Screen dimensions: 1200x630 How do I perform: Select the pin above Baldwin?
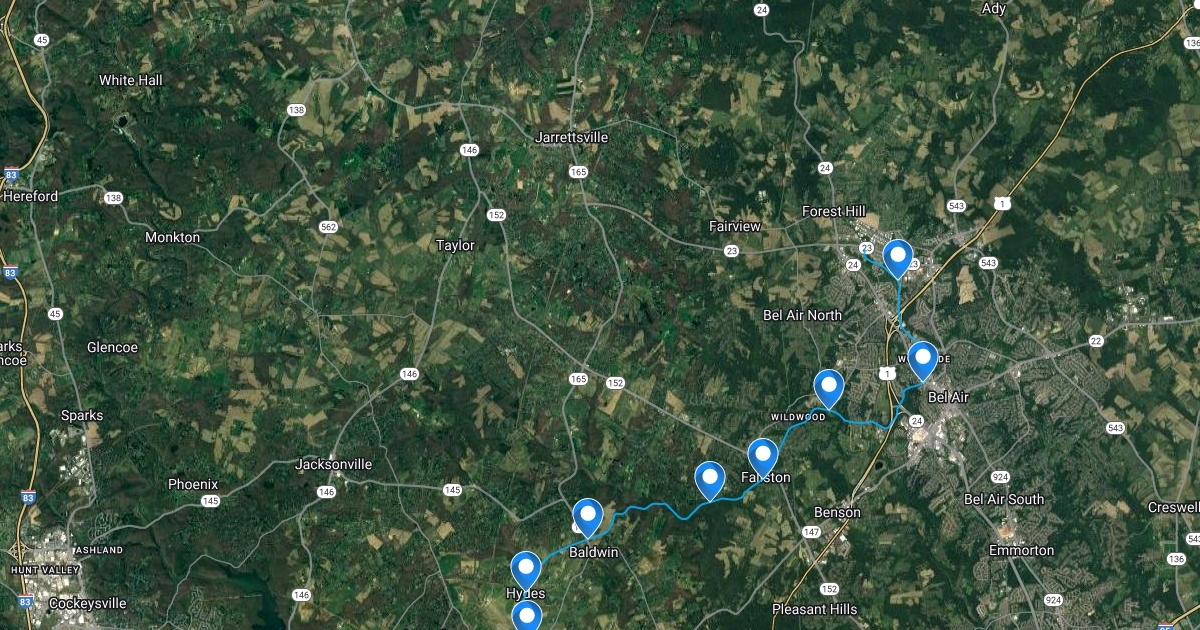[x=588, y=518]
